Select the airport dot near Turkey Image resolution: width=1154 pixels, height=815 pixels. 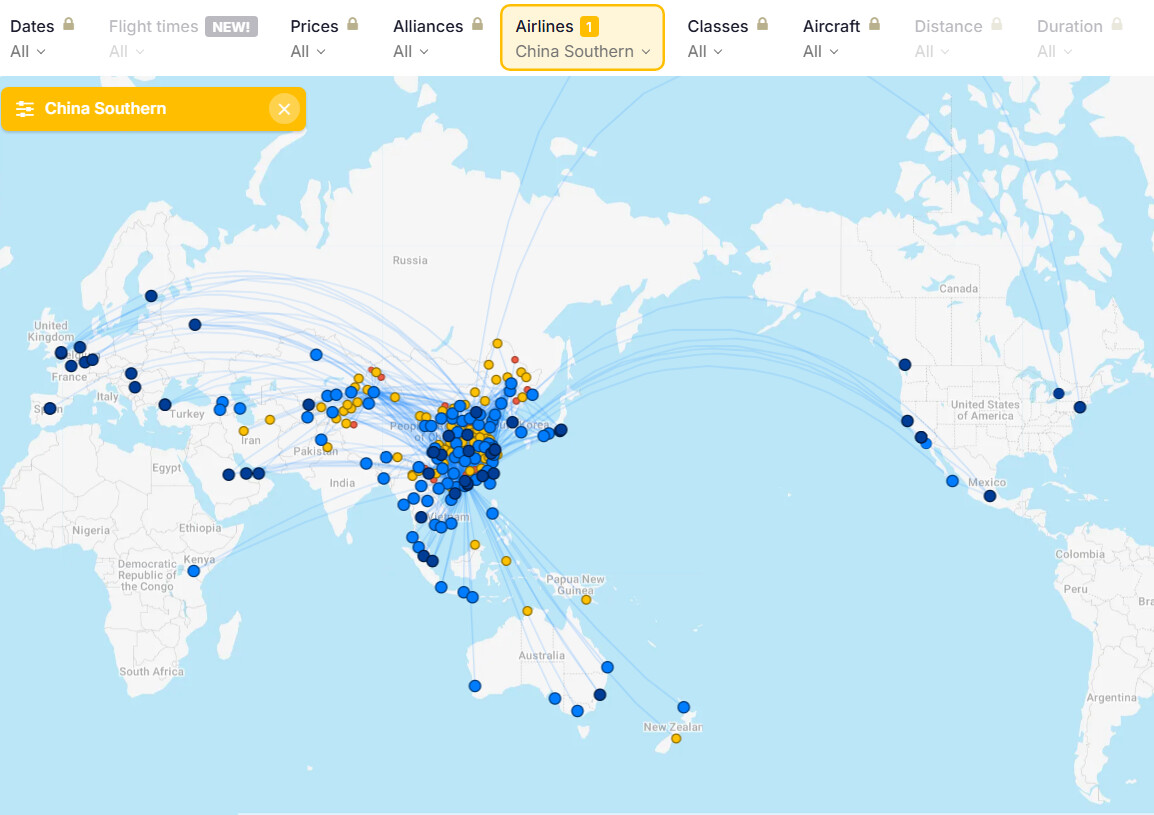click(x=165, y=405)
